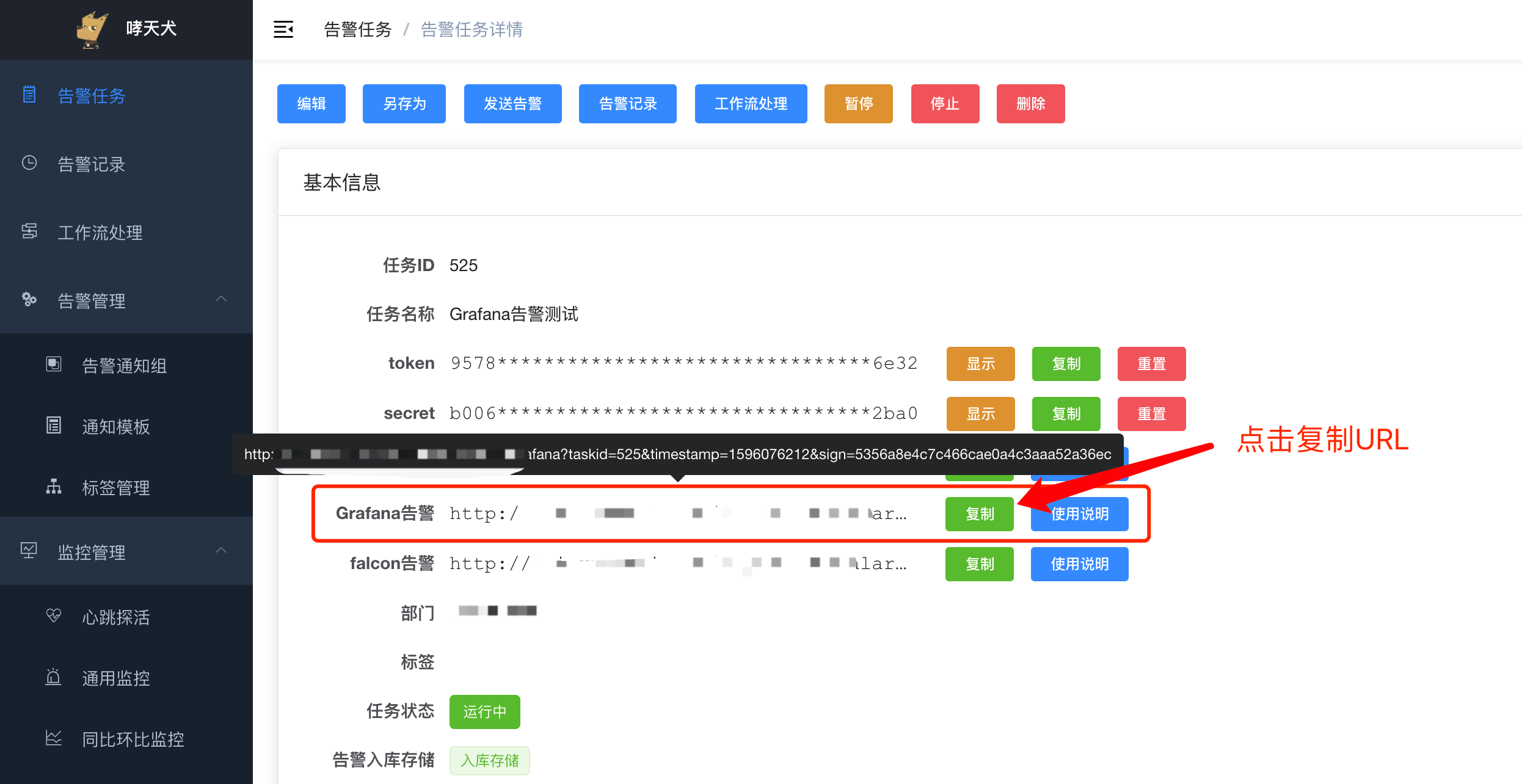Open 使用说明 for Grafana告警
Viewport: 1522px width, 784px height.
point(1080,514)
